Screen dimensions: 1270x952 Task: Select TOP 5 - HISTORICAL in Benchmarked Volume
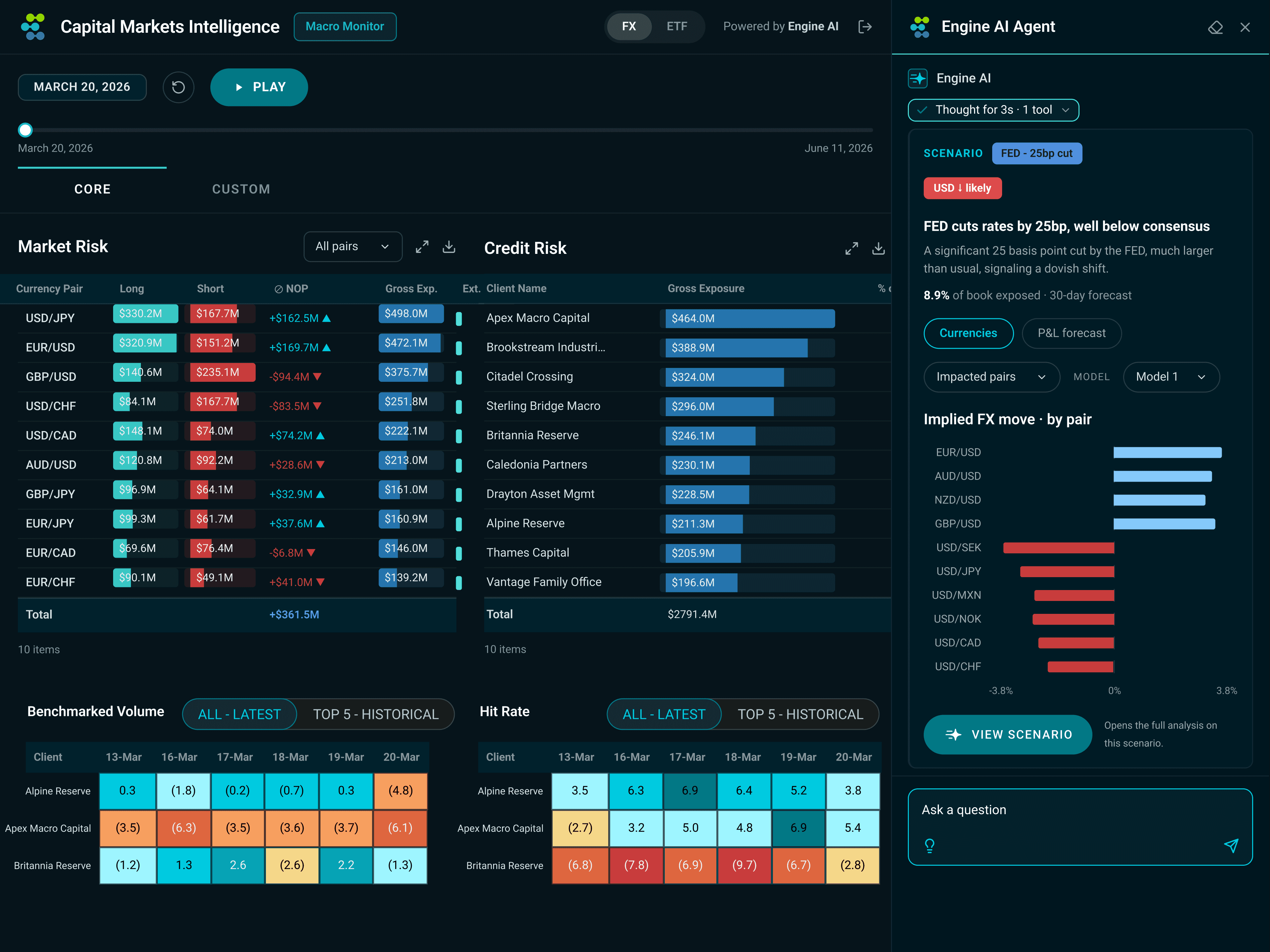(375, 714)
